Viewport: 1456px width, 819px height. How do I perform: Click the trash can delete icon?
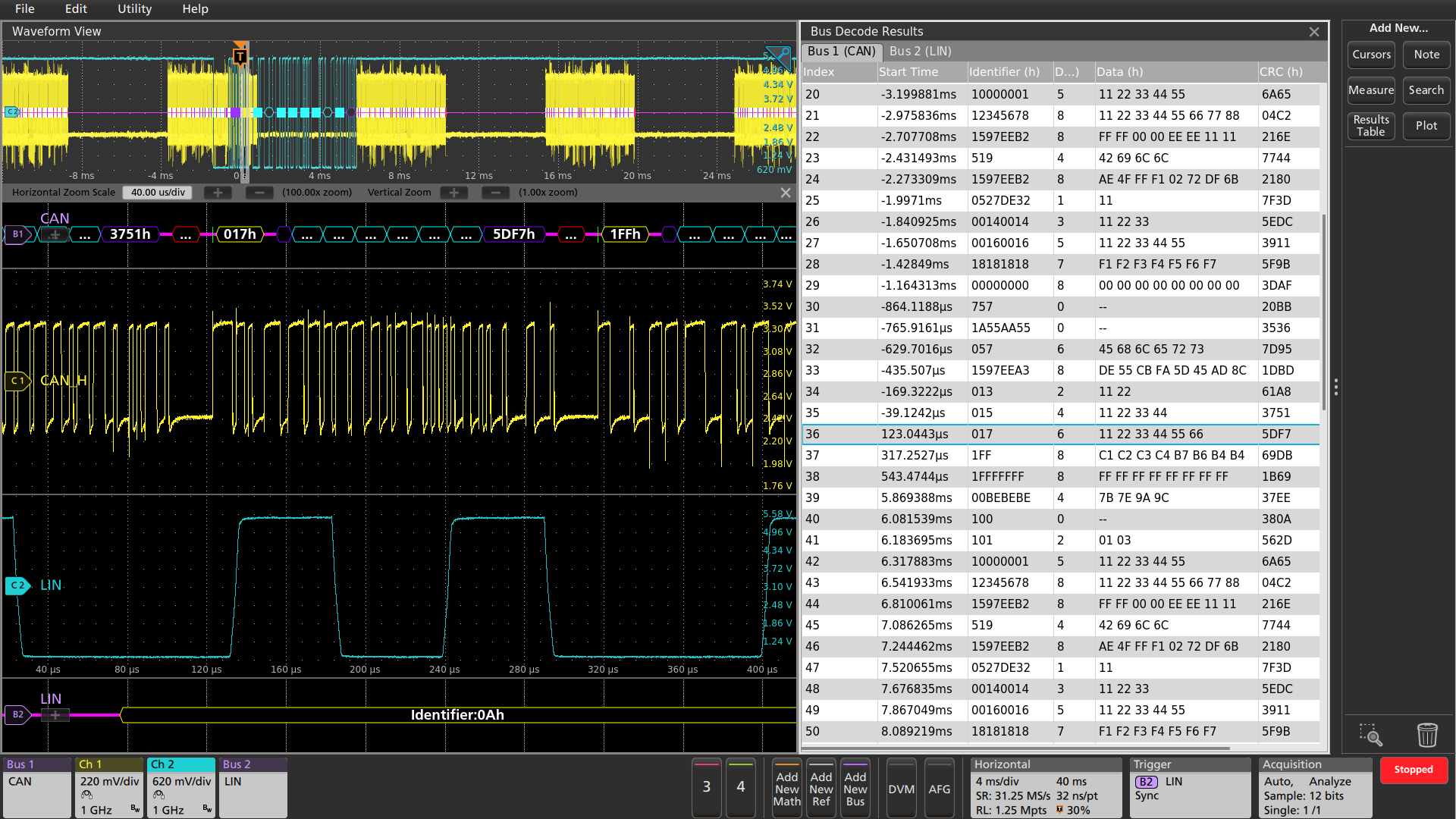coord(1426,734)
